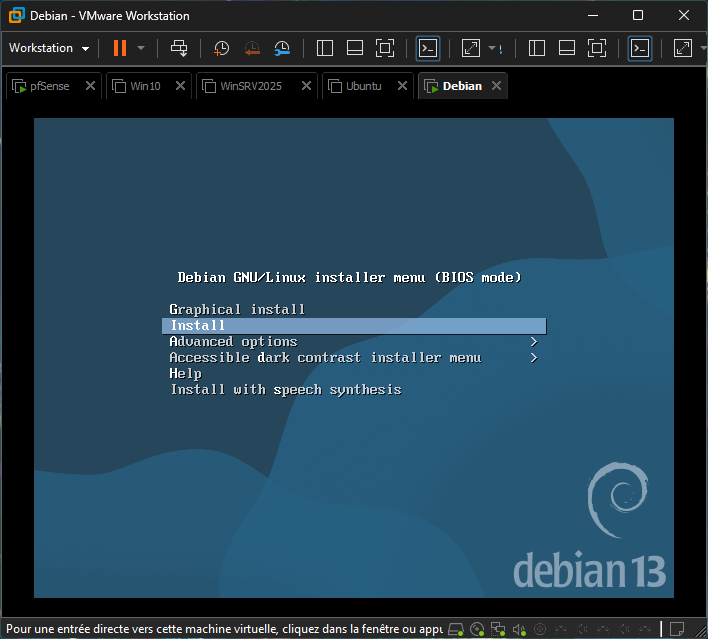
Task: Switch to the WinSRV2025 tab
Action: point(250,86)
